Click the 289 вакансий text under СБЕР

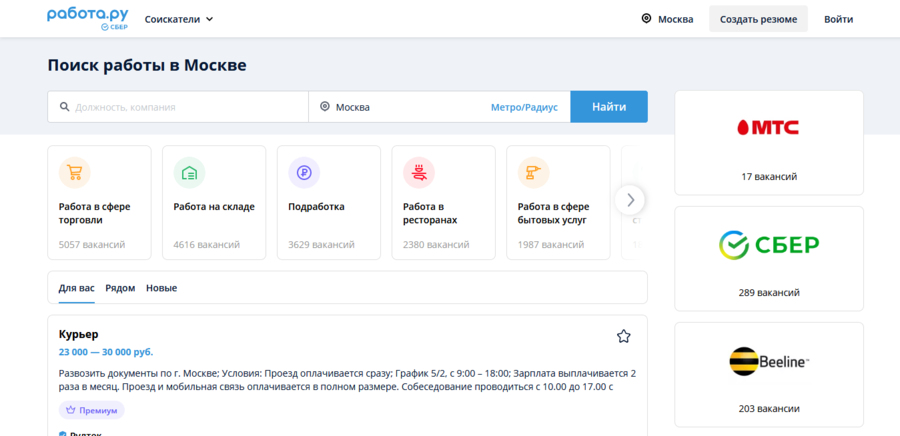[769, 293]
